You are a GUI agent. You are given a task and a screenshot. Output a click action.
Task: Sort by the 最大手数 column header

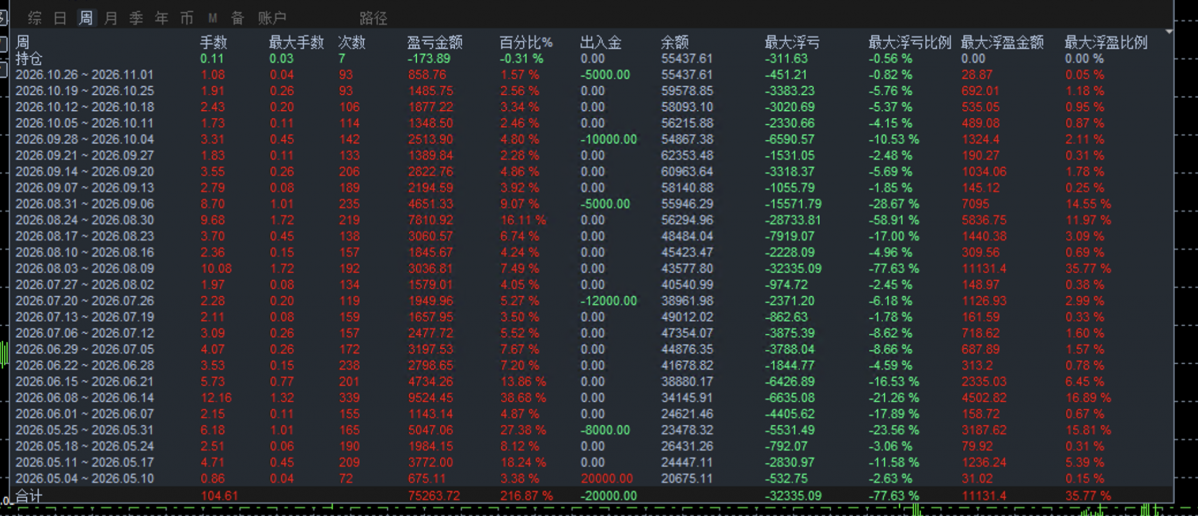[296, 44]
